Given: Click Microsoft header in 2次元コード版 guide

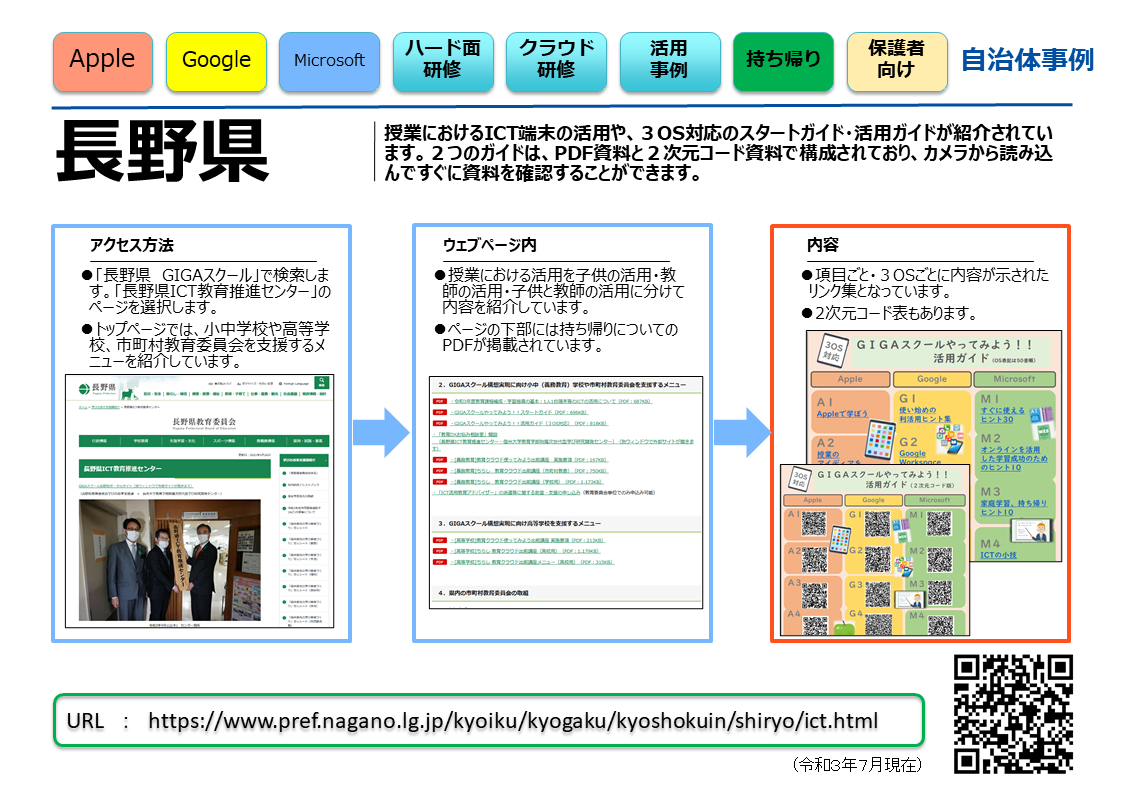Looking at the screenshot, I should pyautogui.click(x=935, y=500).
